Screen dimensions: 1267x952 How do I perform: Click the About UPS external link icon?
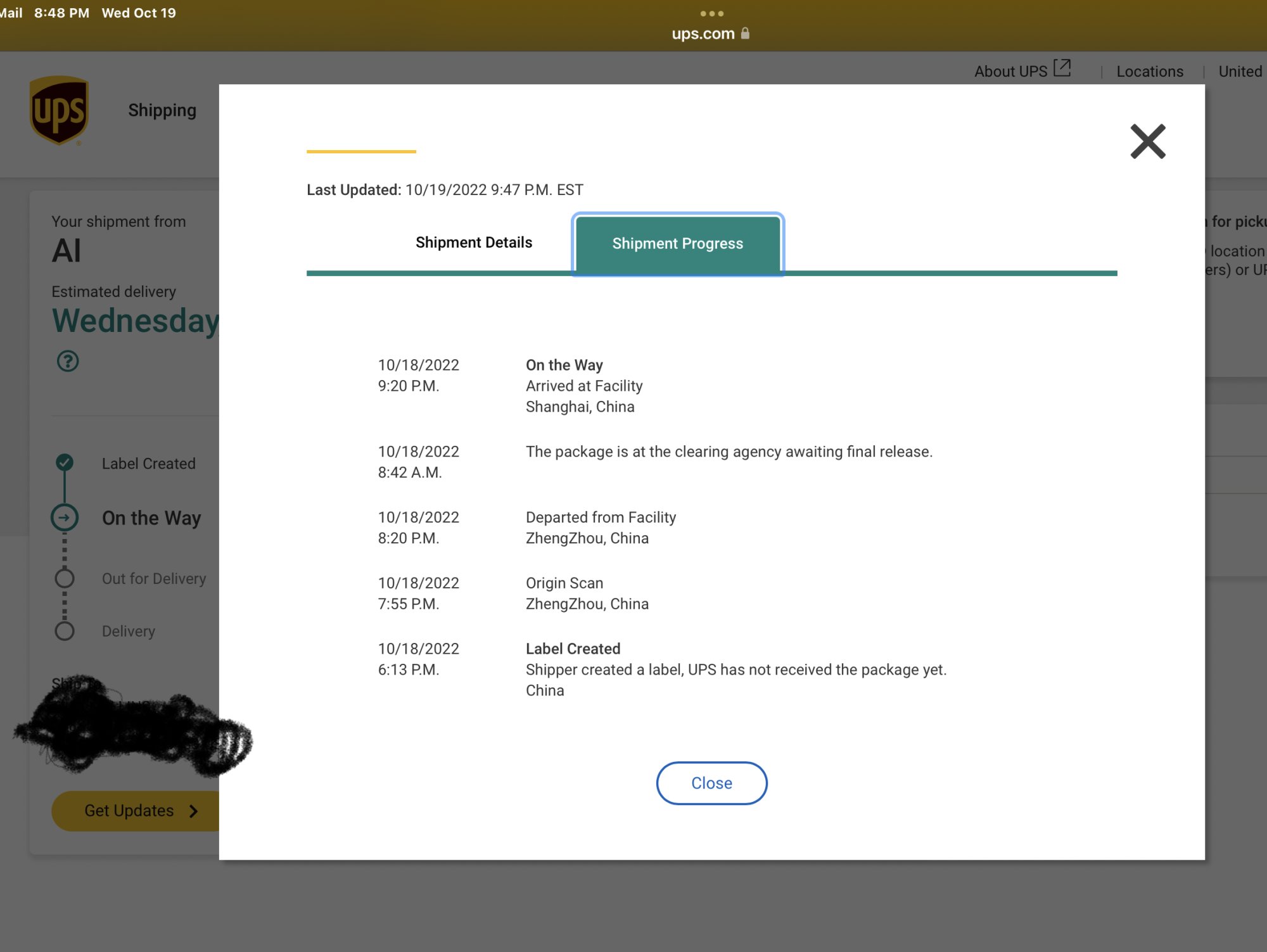[x=1062, y=68]
